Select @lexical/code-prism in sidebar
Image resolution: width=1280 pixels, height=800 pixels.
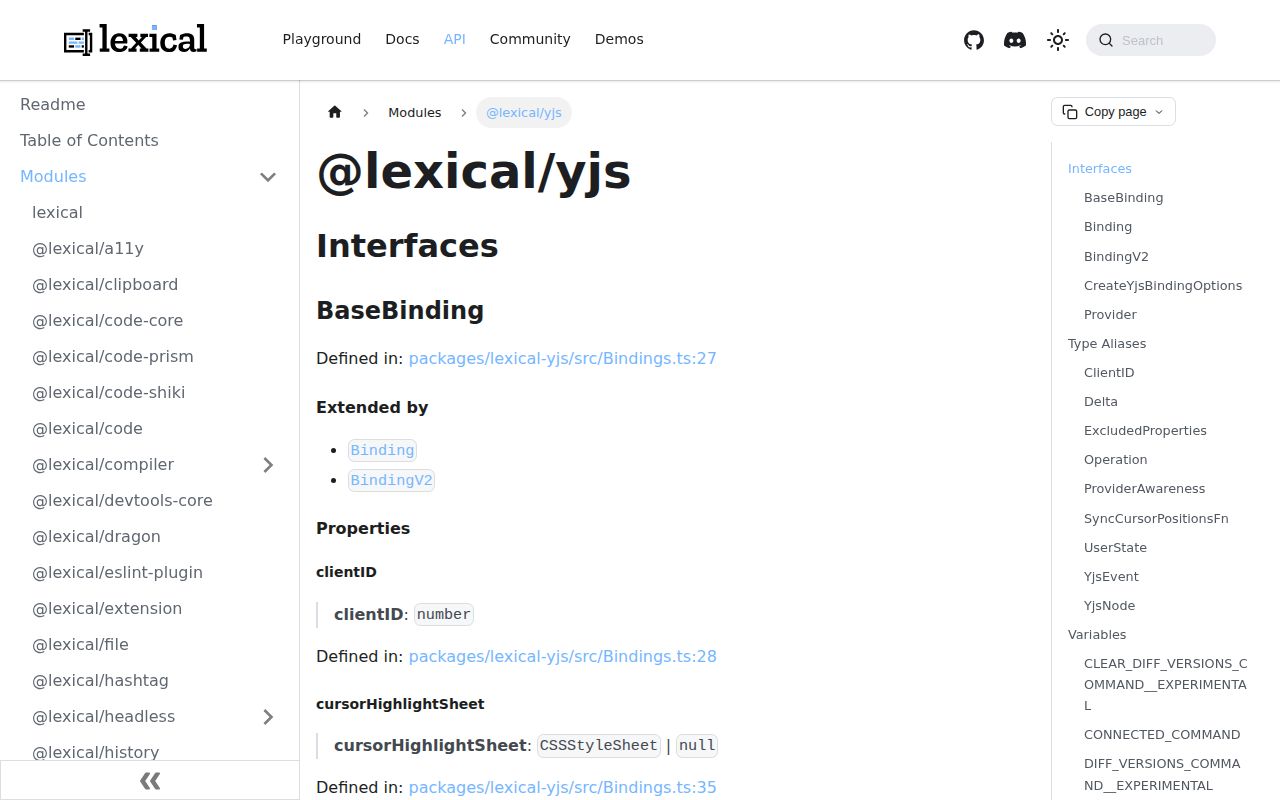coord(113,356)
